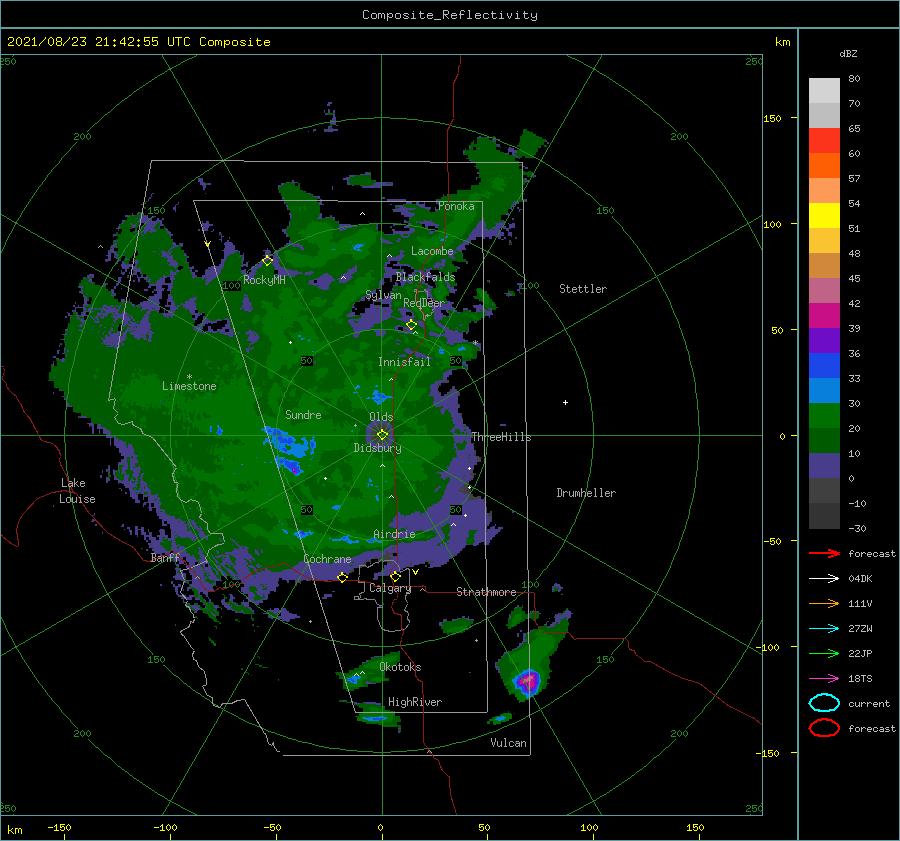This screenshot has width=900, height=841.
Task: Click the Banff label
Action: pyautogui.click(x=165, y=558)
